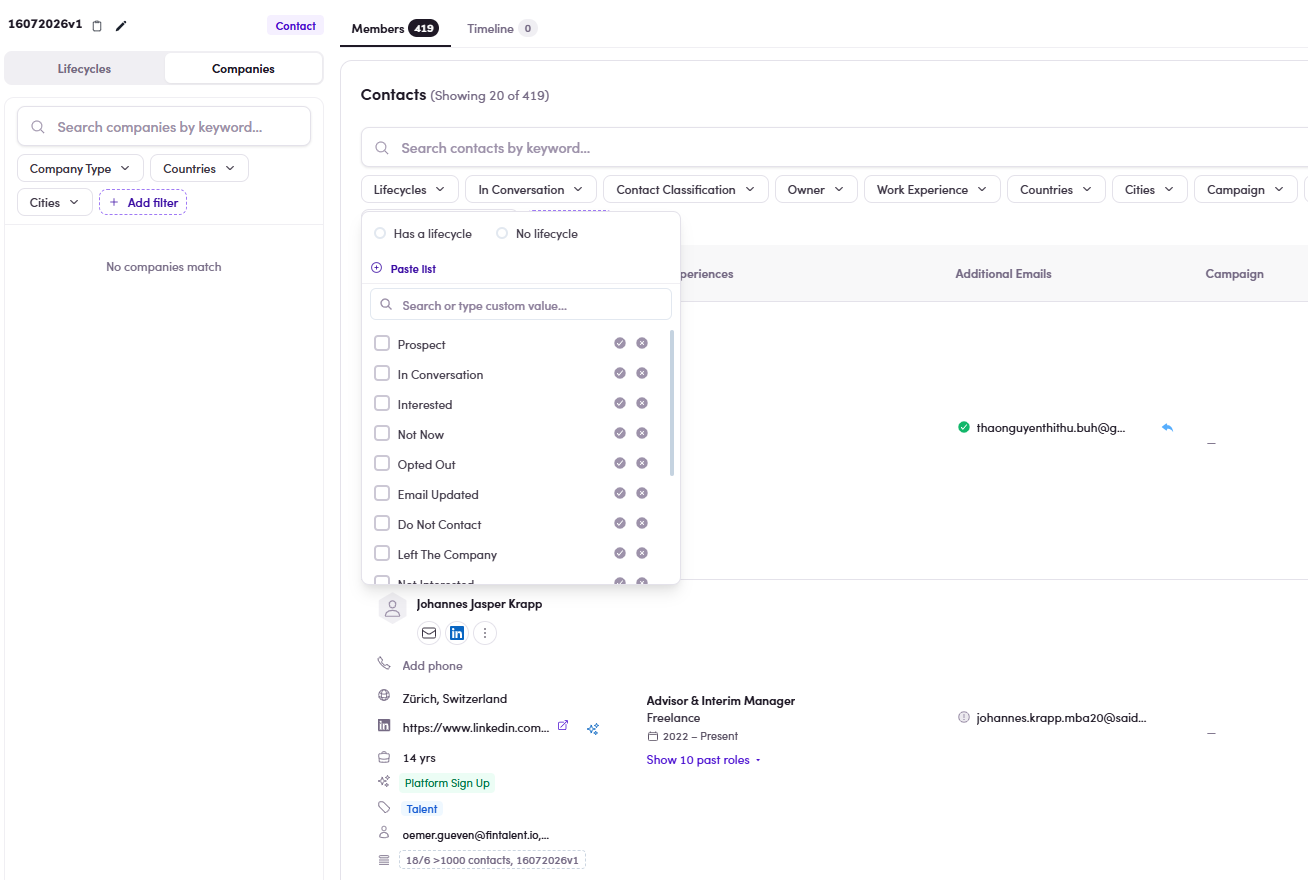Check the Not Now checkbox
This screenshot has height=880, width=1308.
click(382, 433)
